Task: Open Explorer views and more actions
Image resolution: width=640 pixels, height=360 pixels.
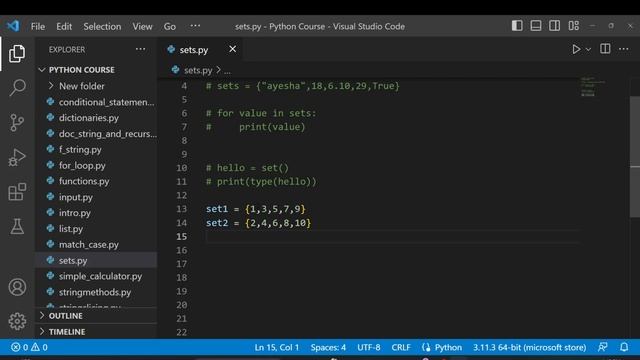Action: [140, 49]
